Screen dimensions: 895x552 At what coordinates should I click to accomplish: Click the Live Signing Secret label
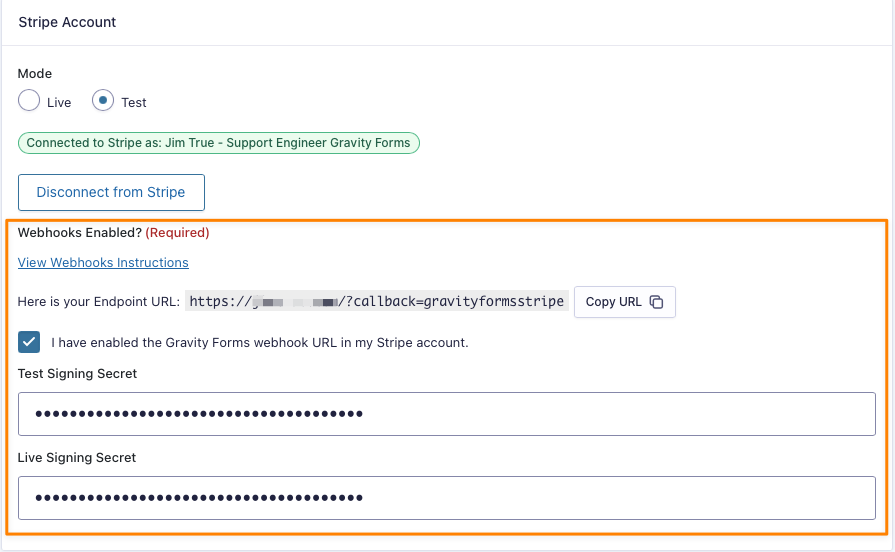pyautogui.click(x=77, y=458)
